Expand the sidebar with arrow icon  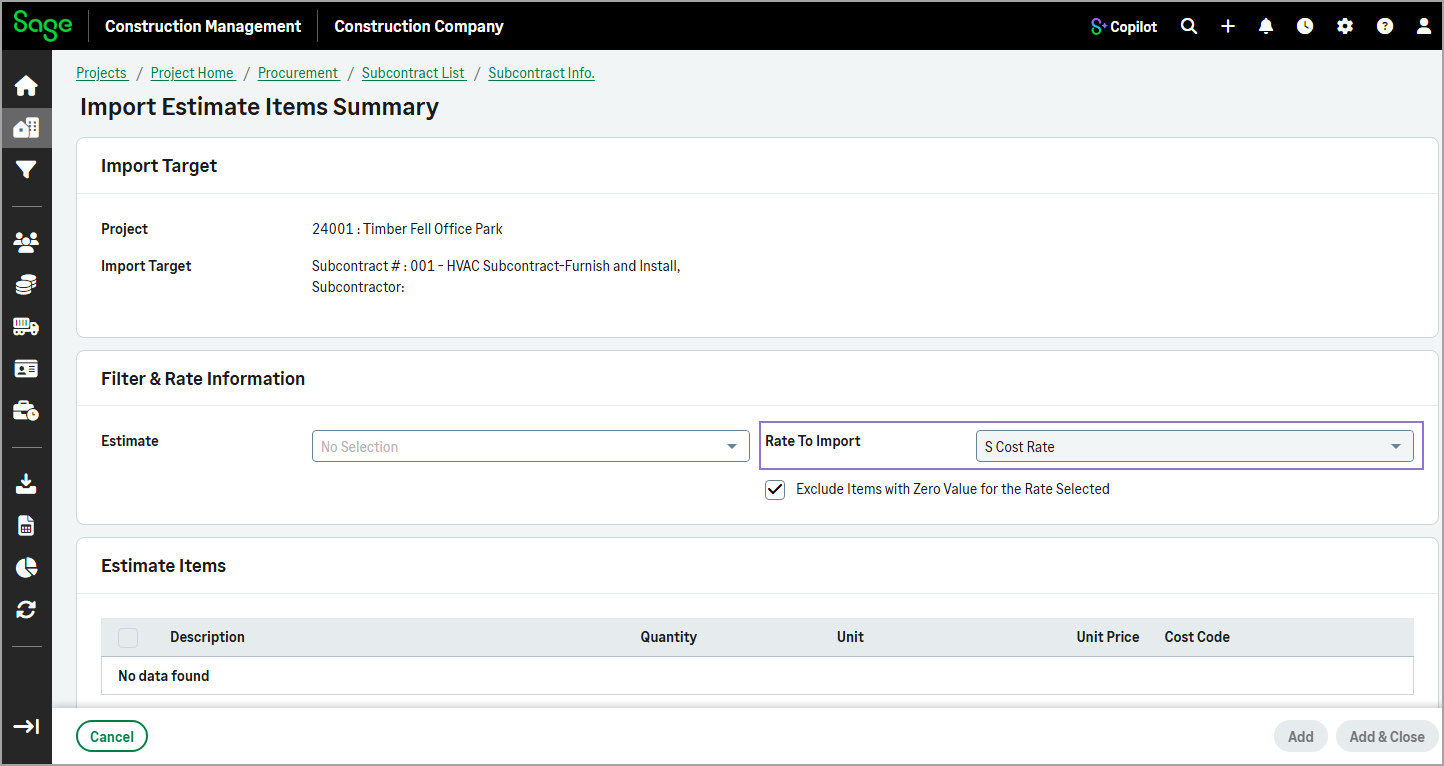[x=26, y=726]
